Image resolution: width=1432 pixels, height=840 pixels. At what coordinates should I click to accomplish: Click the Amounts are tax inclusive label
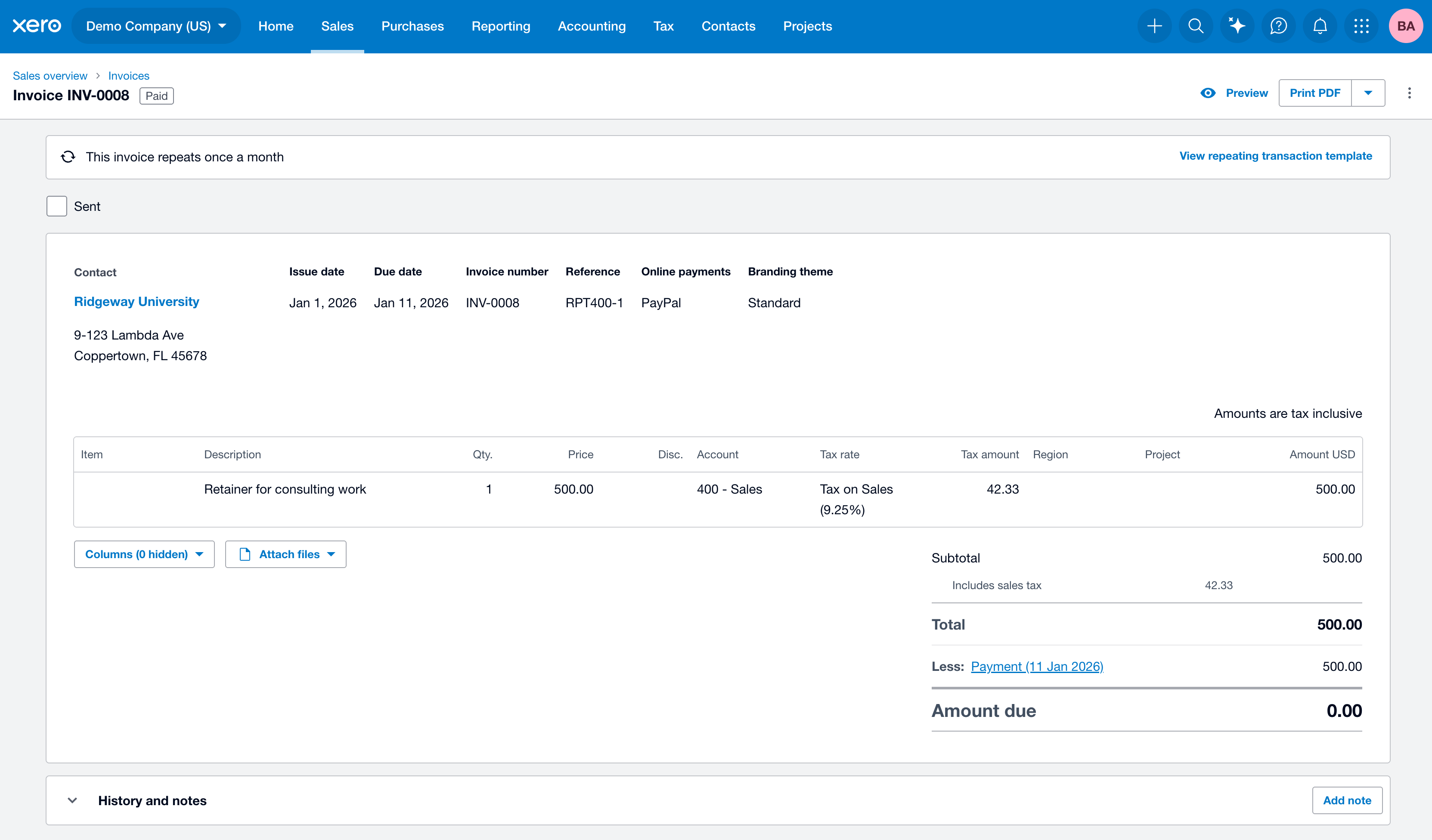1288,414
